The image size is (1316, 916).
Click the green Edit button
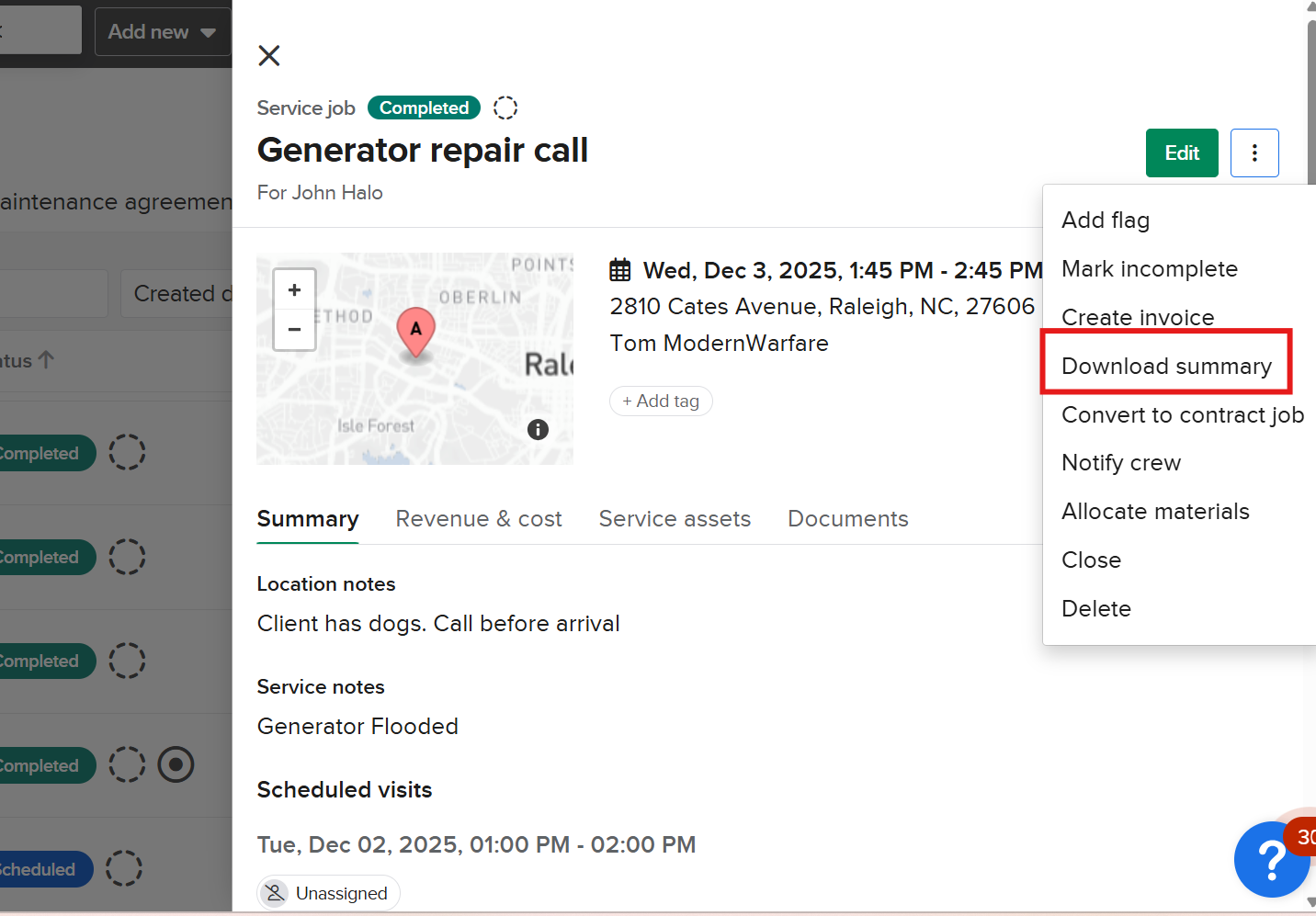[1181, 153]
